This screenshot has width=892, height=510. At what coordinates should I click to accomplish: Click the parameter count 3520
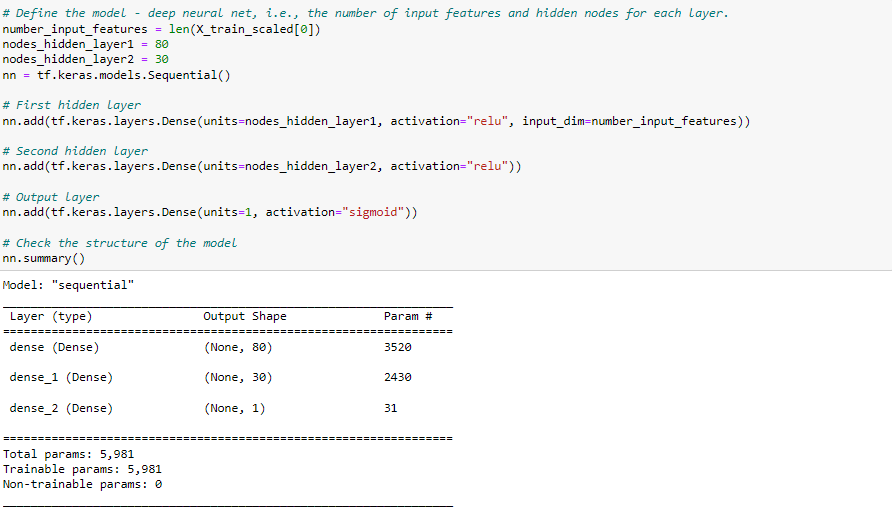click(x=398, y=347)
